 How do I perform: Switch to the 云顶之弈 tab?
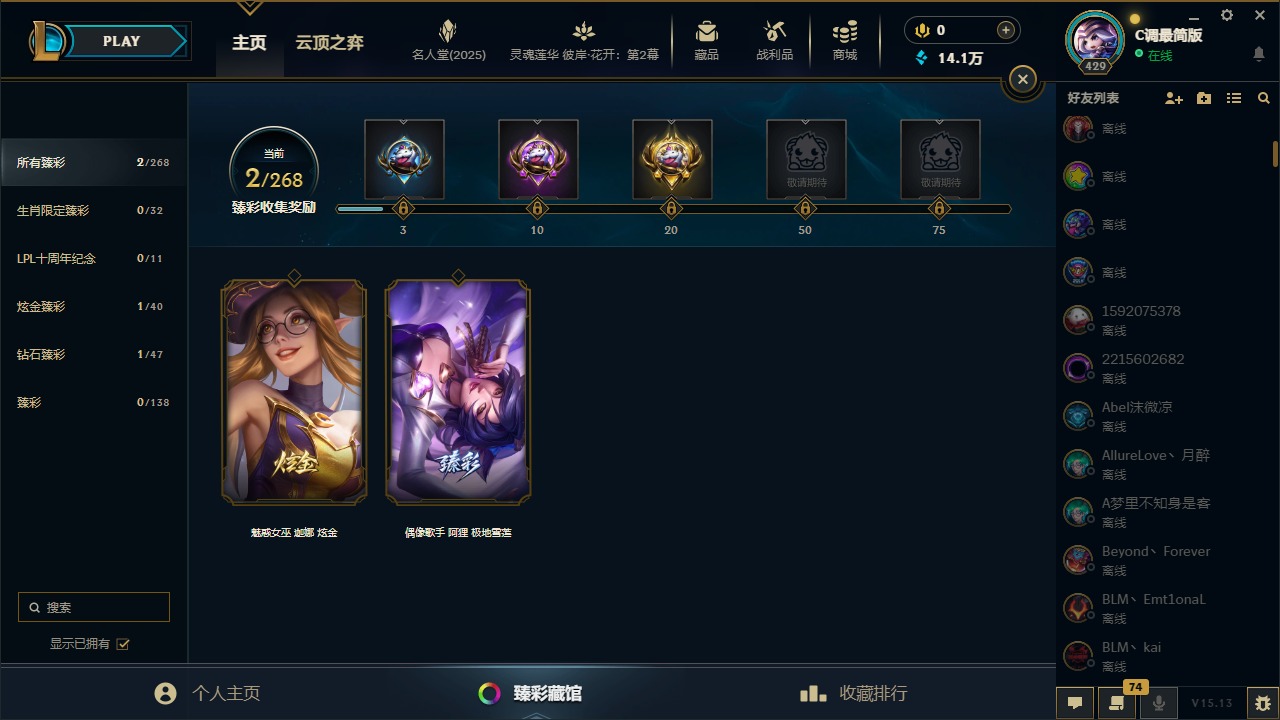[x=329, y=42]
